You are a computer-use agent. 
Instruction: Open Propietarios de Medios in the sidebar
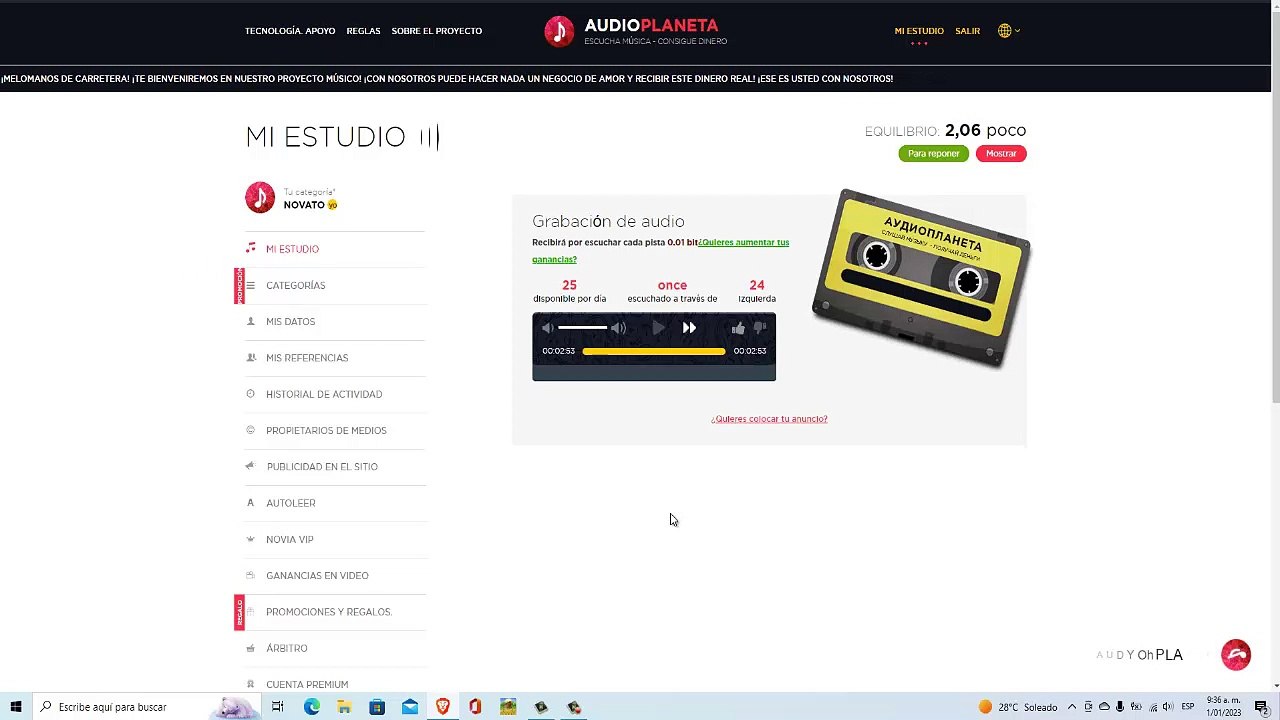(326, 430)
